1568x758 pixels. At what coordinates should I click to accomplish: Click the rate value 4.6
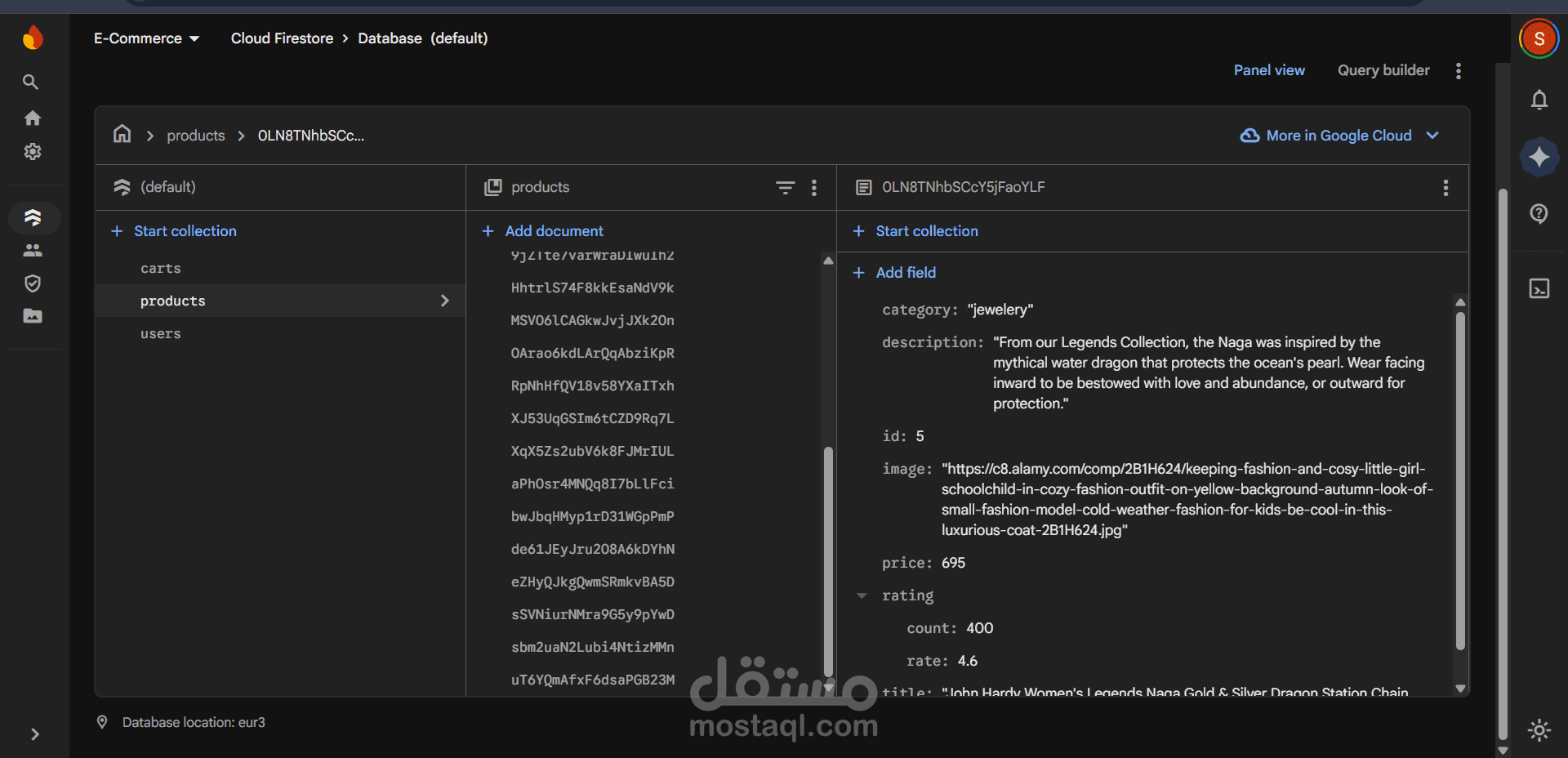[x=968, y=661]
